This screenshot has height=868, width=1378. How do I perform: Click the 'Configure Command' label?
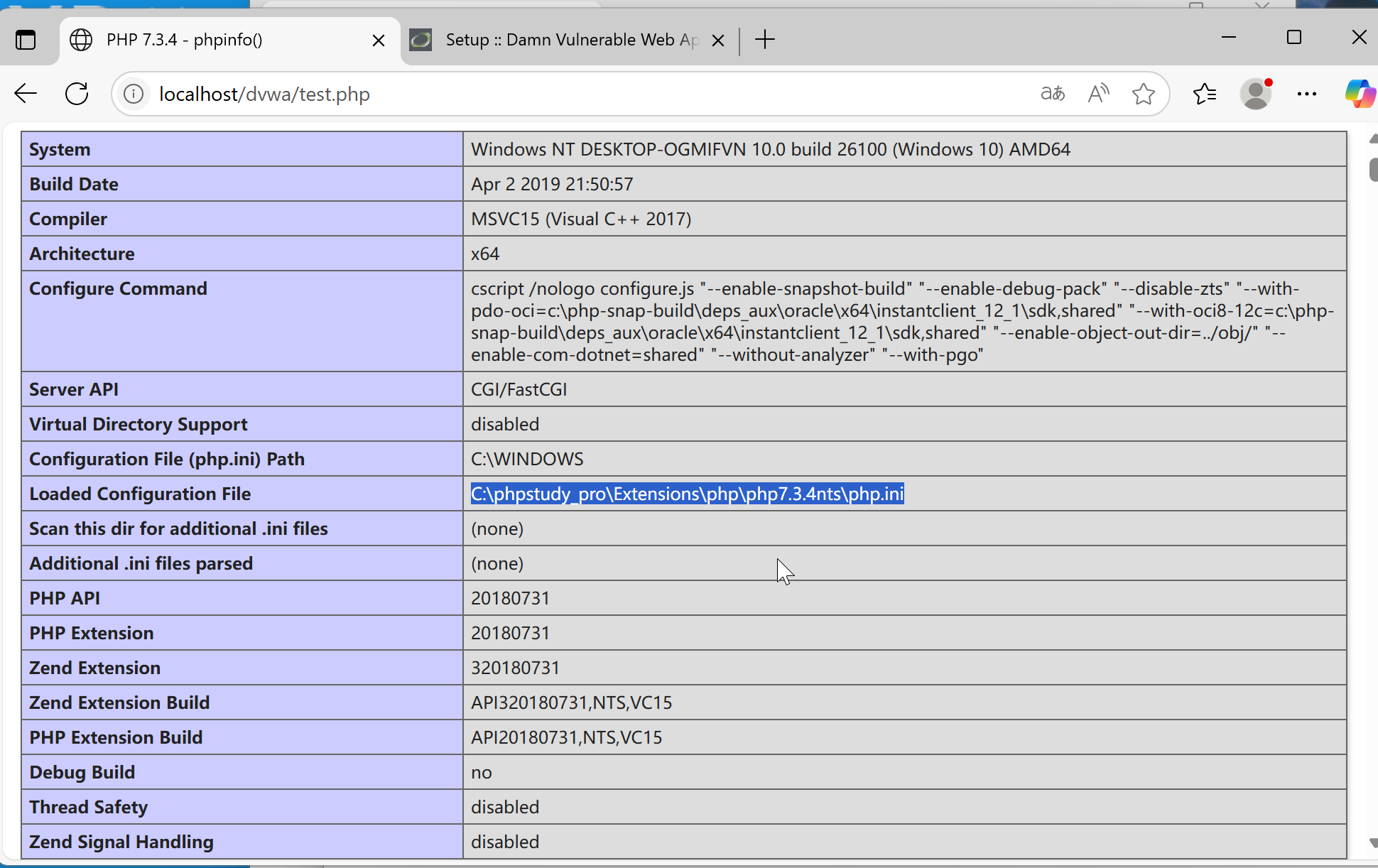coord(118,288)
